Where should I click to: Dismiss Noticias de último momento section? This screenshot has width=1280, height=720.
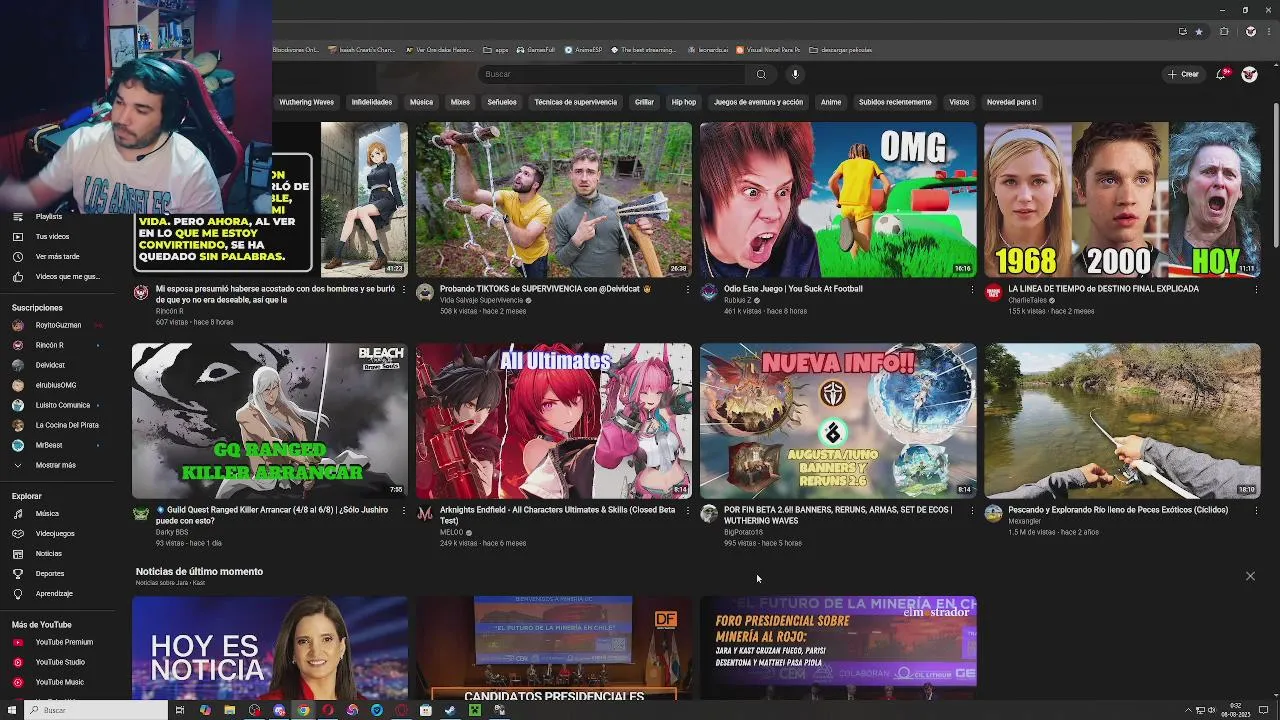[1250, 576]
